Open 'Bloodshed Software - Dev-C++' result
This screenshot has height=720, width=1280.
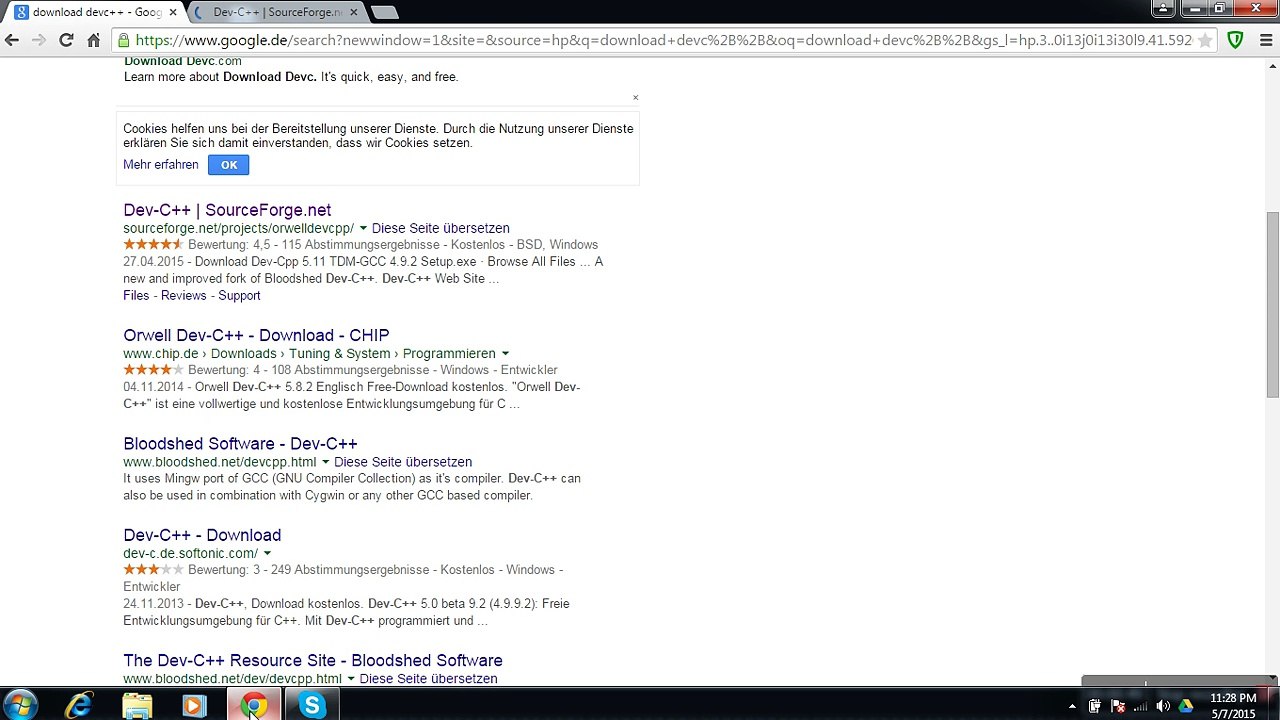(240, 444)
